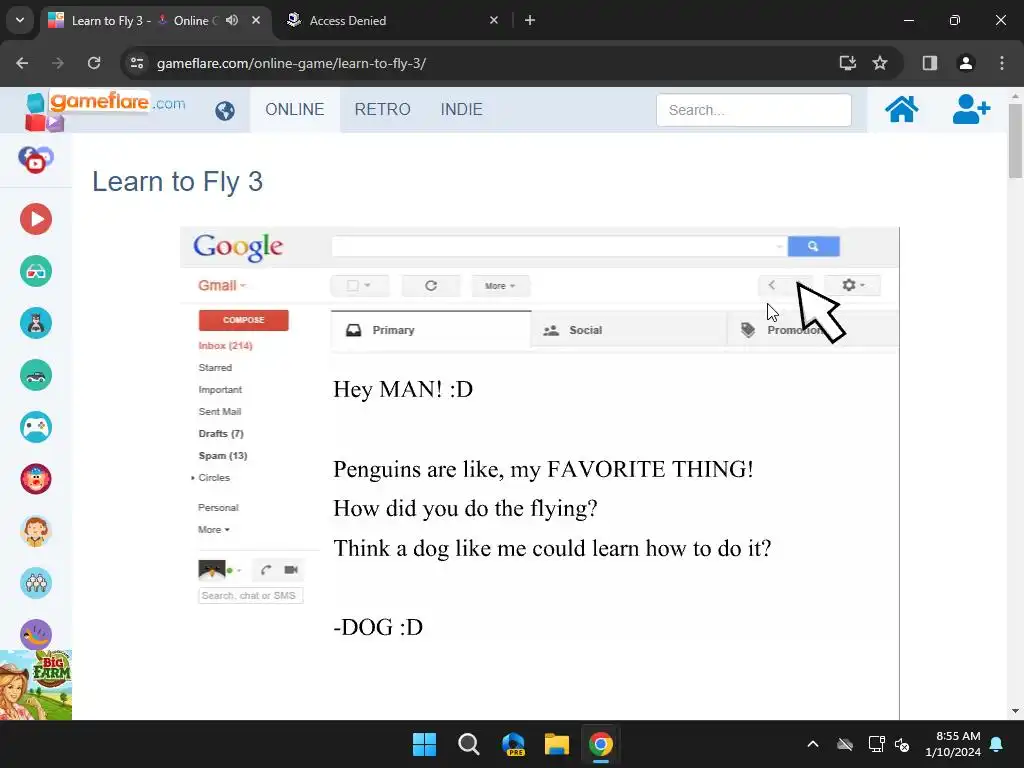This screenshot has height=768, width=1024.
Task: Click the add user register icon
Action: 971,109
